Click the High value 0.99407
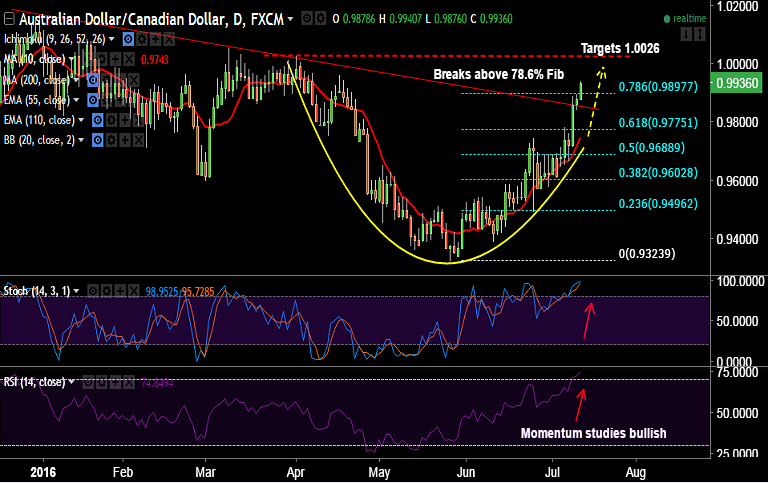Screen dimensions: 768x483 [407, 20]
